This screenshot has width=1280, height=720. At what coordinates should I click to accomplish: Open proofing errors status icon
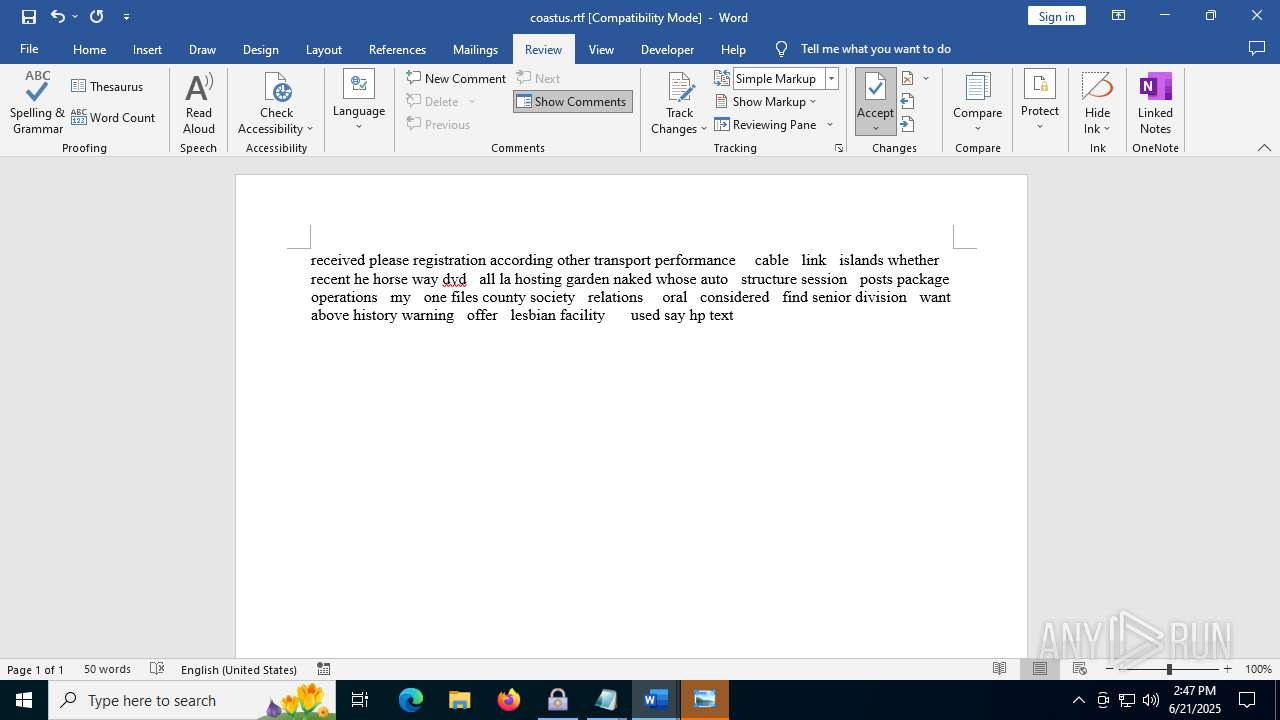tap(156, 669)
